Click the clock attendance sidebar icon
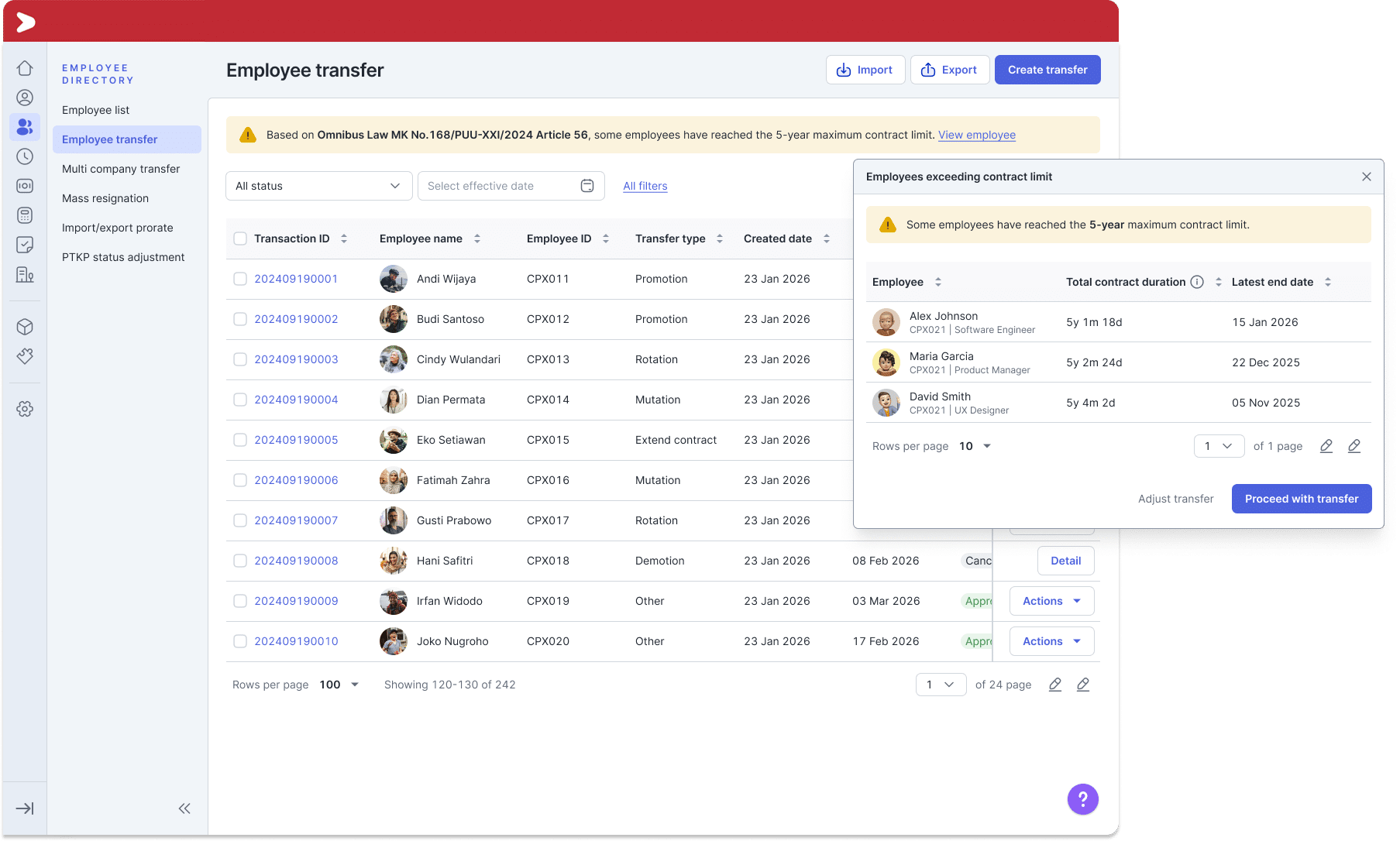 [25, 156]
